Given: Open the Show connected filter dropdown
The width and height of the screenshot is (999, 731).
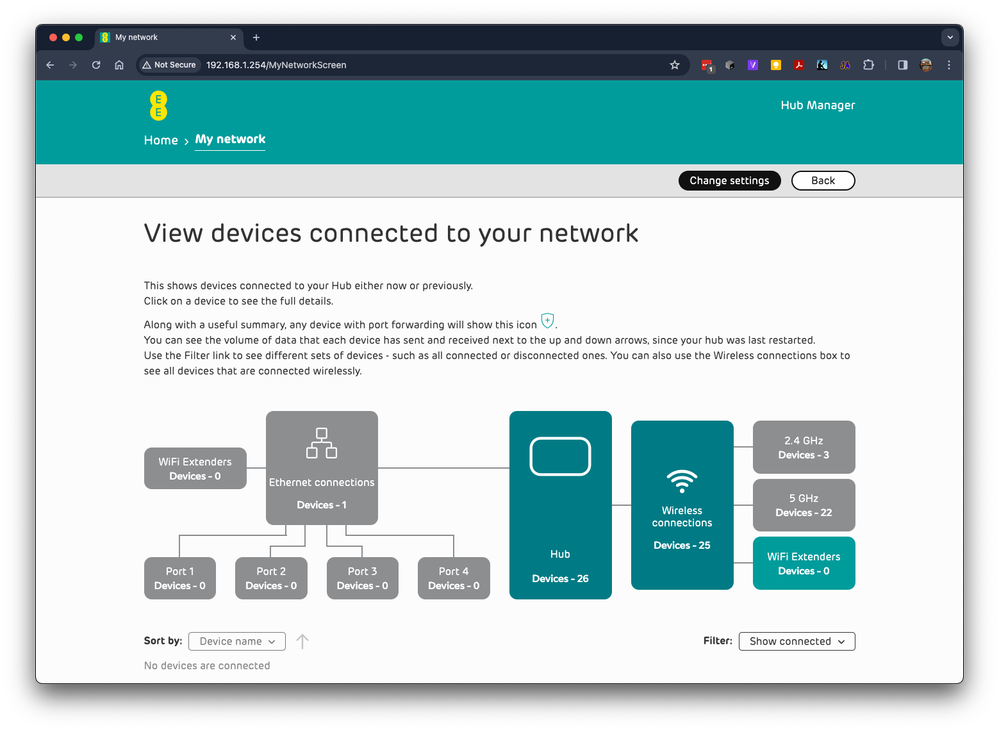Looking at the screenshot, I should [796, 641].
